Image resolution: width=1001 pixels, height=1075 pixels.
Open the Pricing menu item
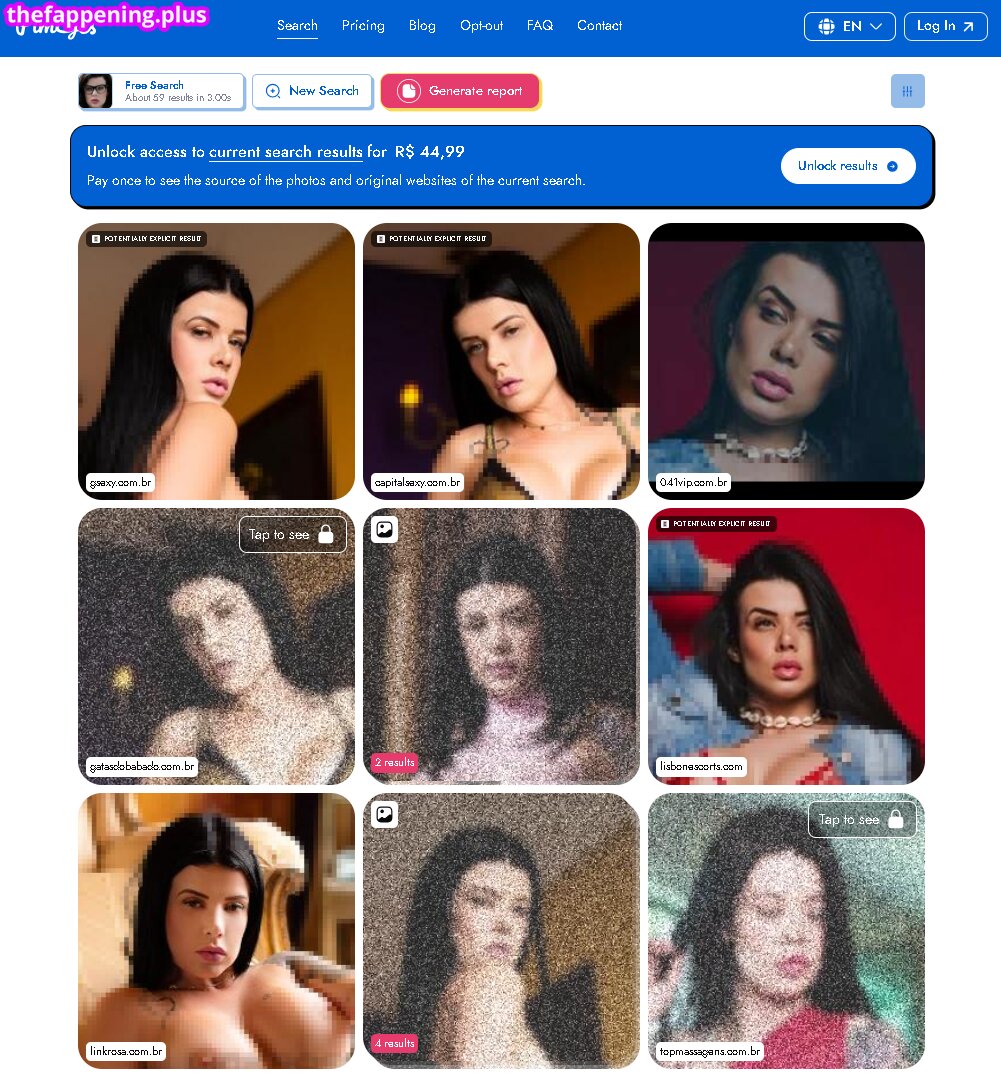(363, 26)
